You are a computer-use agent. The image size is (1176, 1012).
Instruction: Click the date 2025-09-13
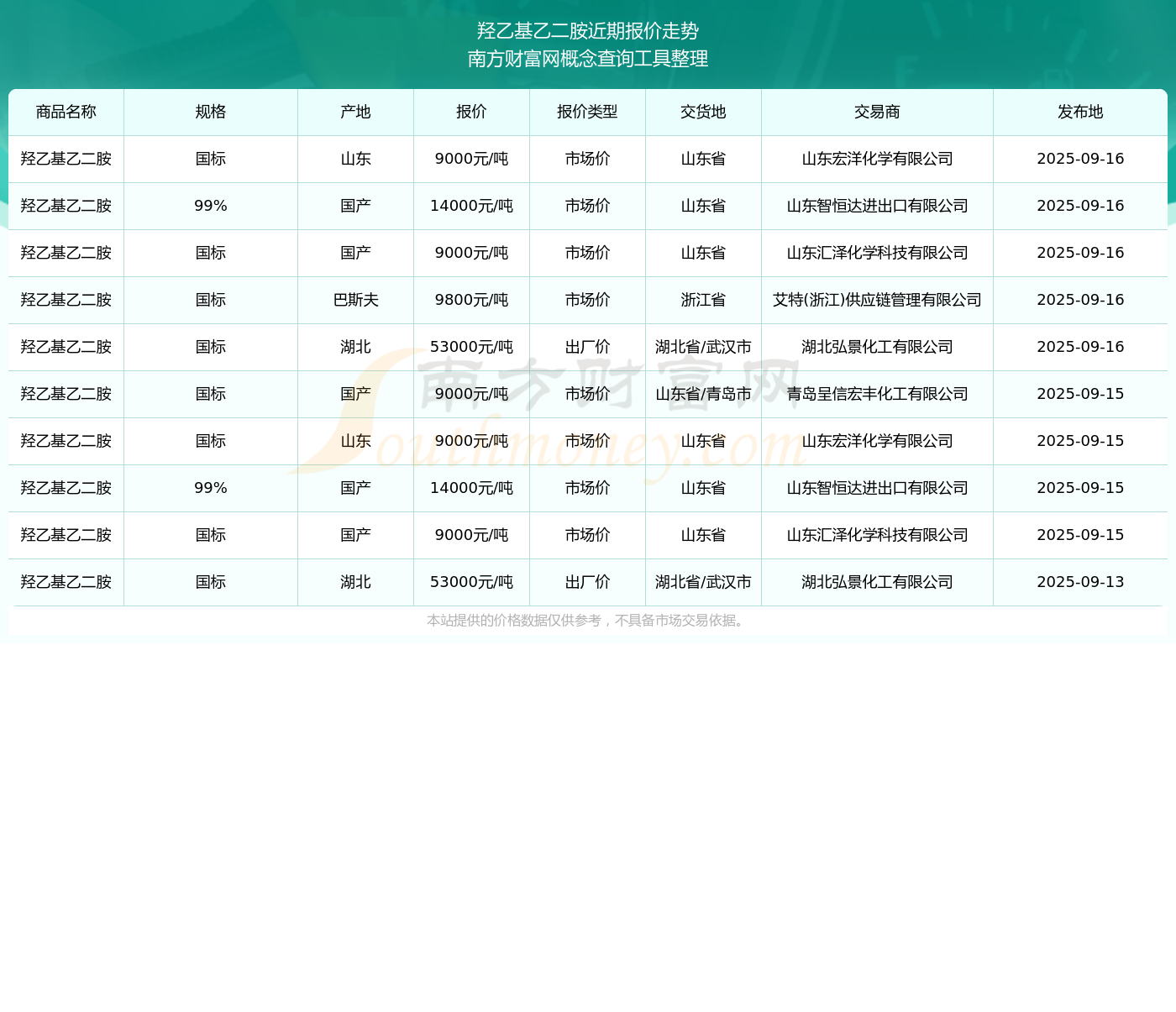coord(1081,582)
